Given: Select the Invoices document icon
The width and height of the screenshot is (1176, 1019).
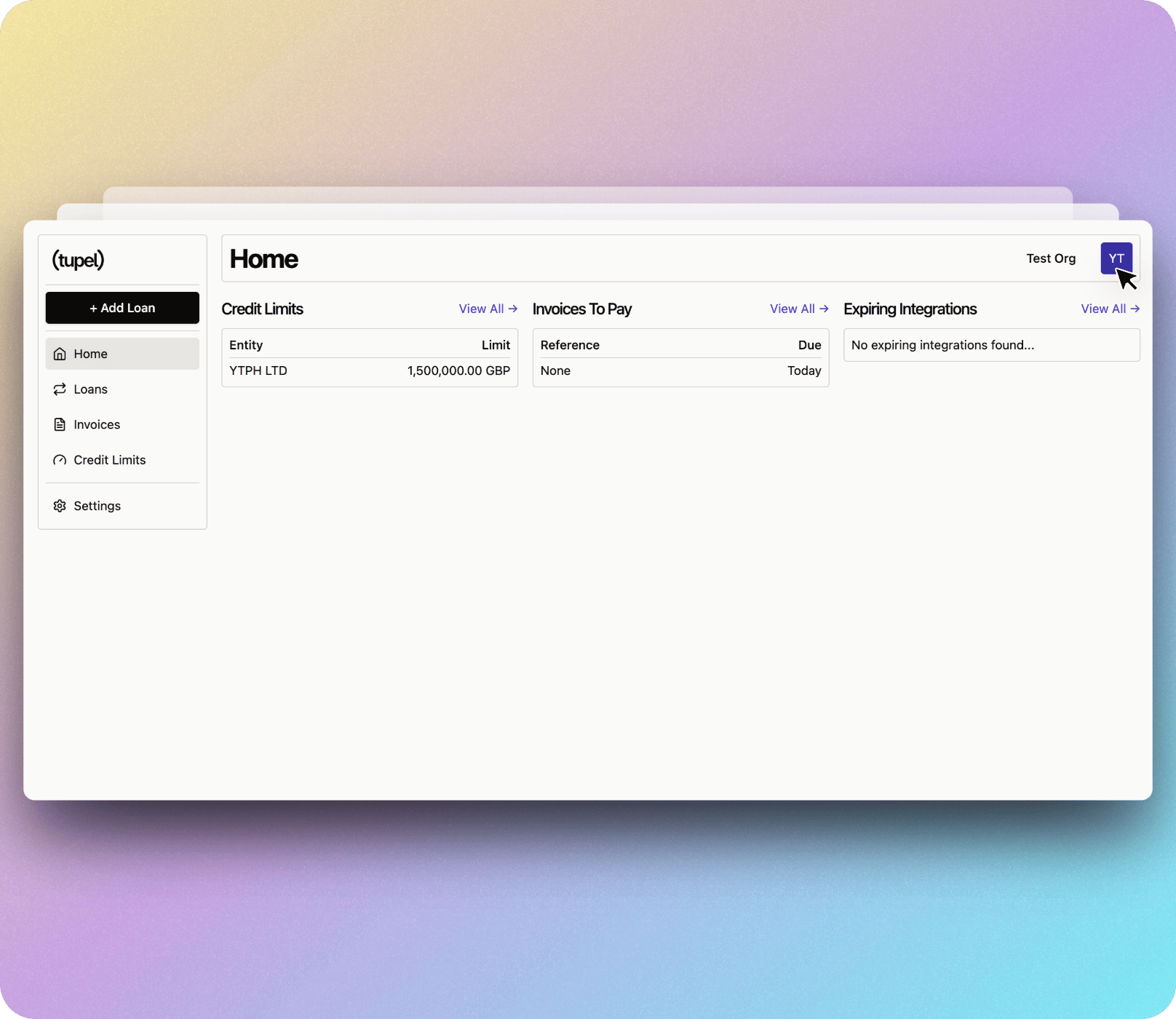Looking at the screenshot, I should tap(60, 424).
